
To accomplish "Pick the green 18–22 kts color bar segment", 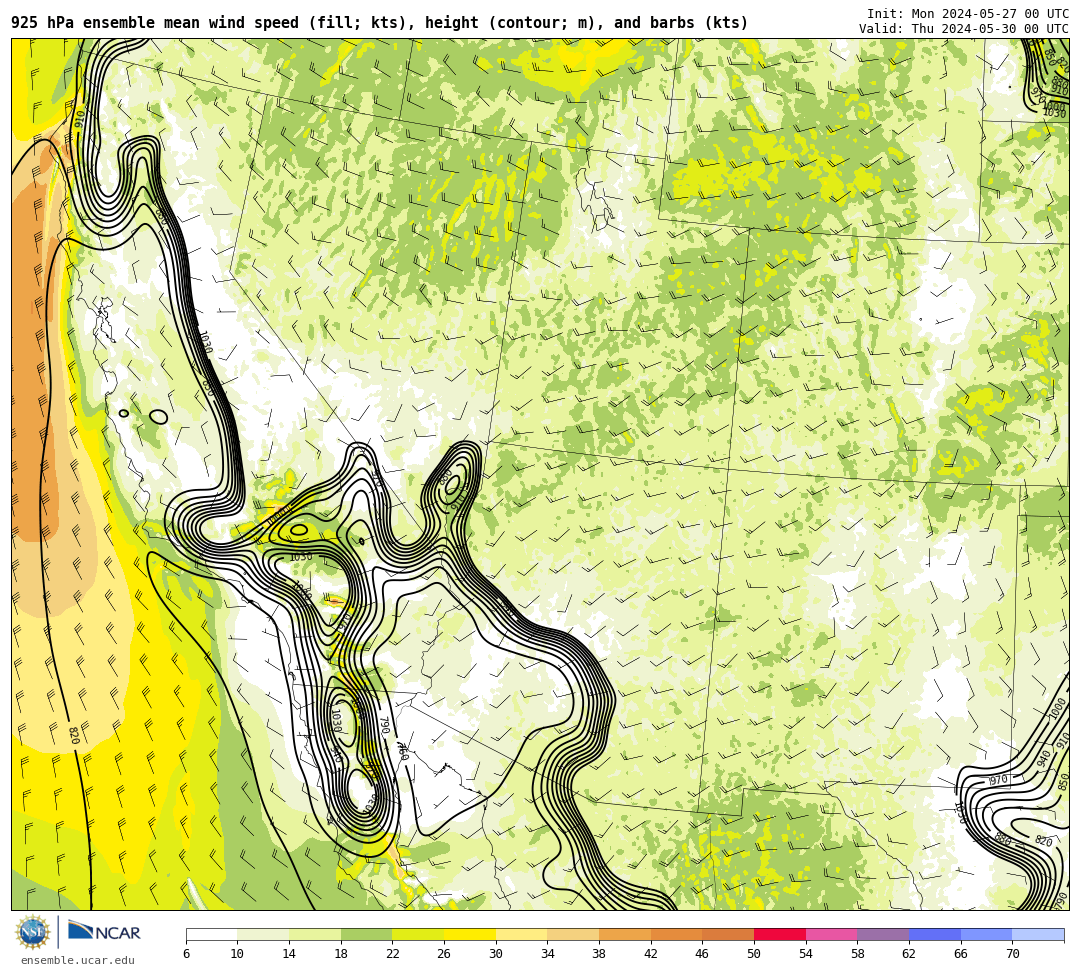I will tap(366, 934).
